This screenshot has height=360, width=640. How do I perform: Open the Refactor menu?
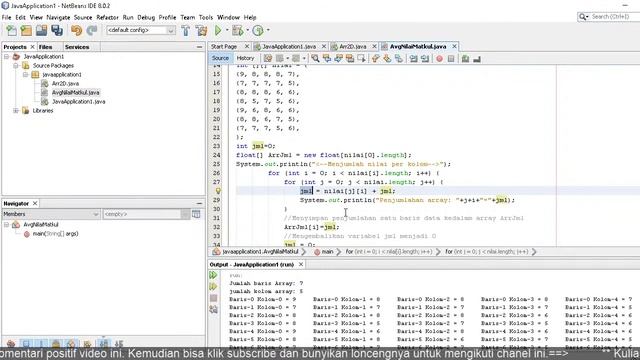click(x=107, y=18)
